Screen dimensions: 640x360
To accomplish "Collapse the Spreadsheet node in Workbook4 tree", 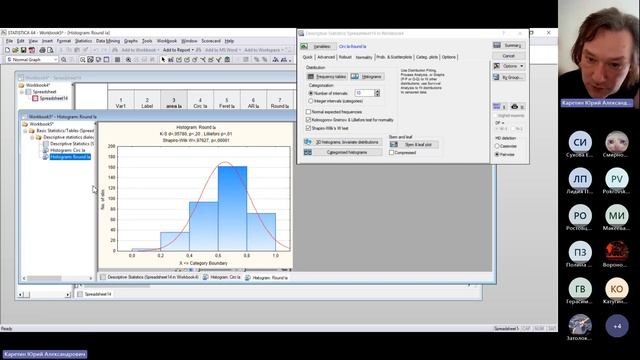I will [22, 92].
